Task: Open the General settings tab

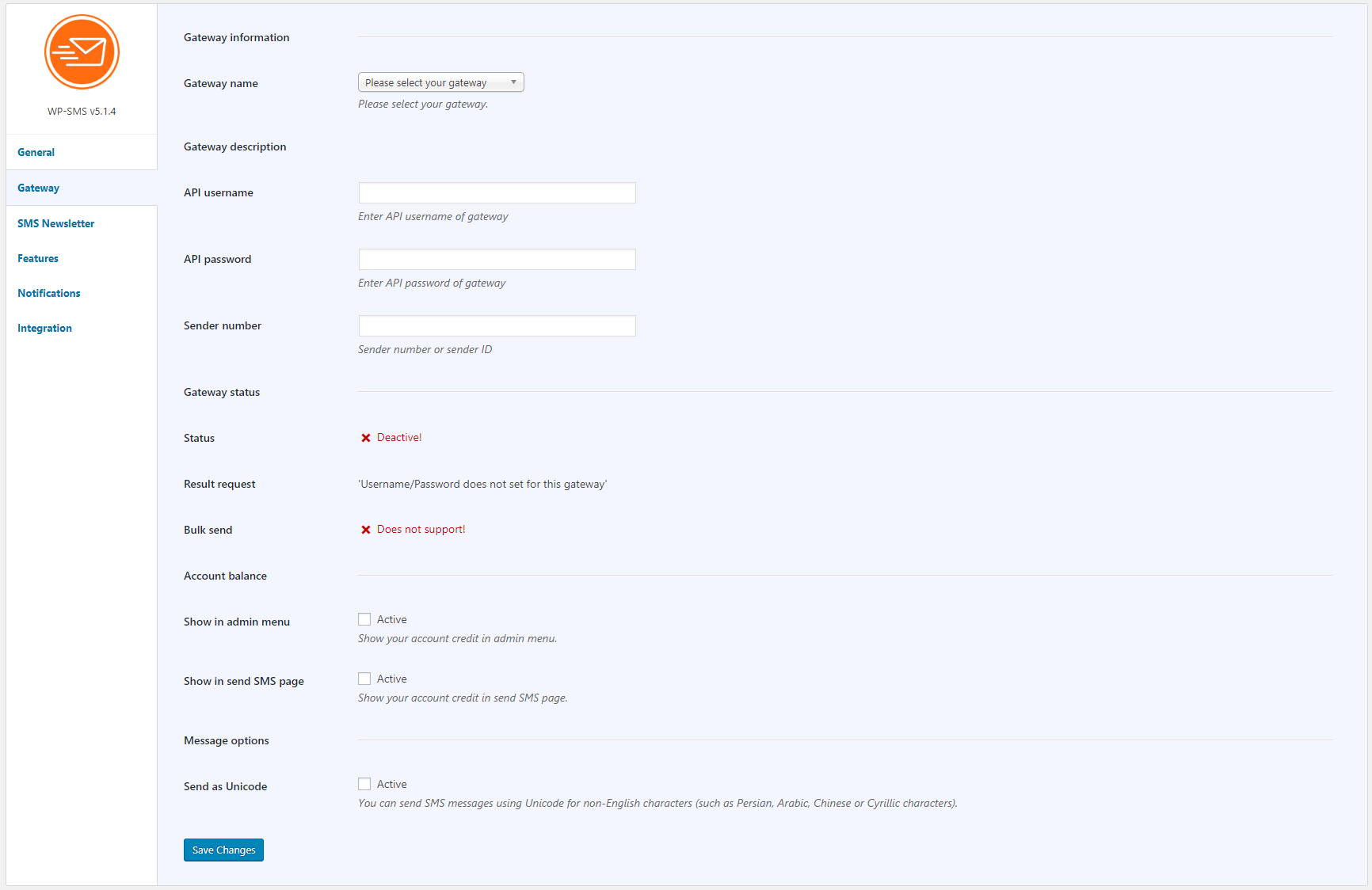Action: (x=82, y=152)
